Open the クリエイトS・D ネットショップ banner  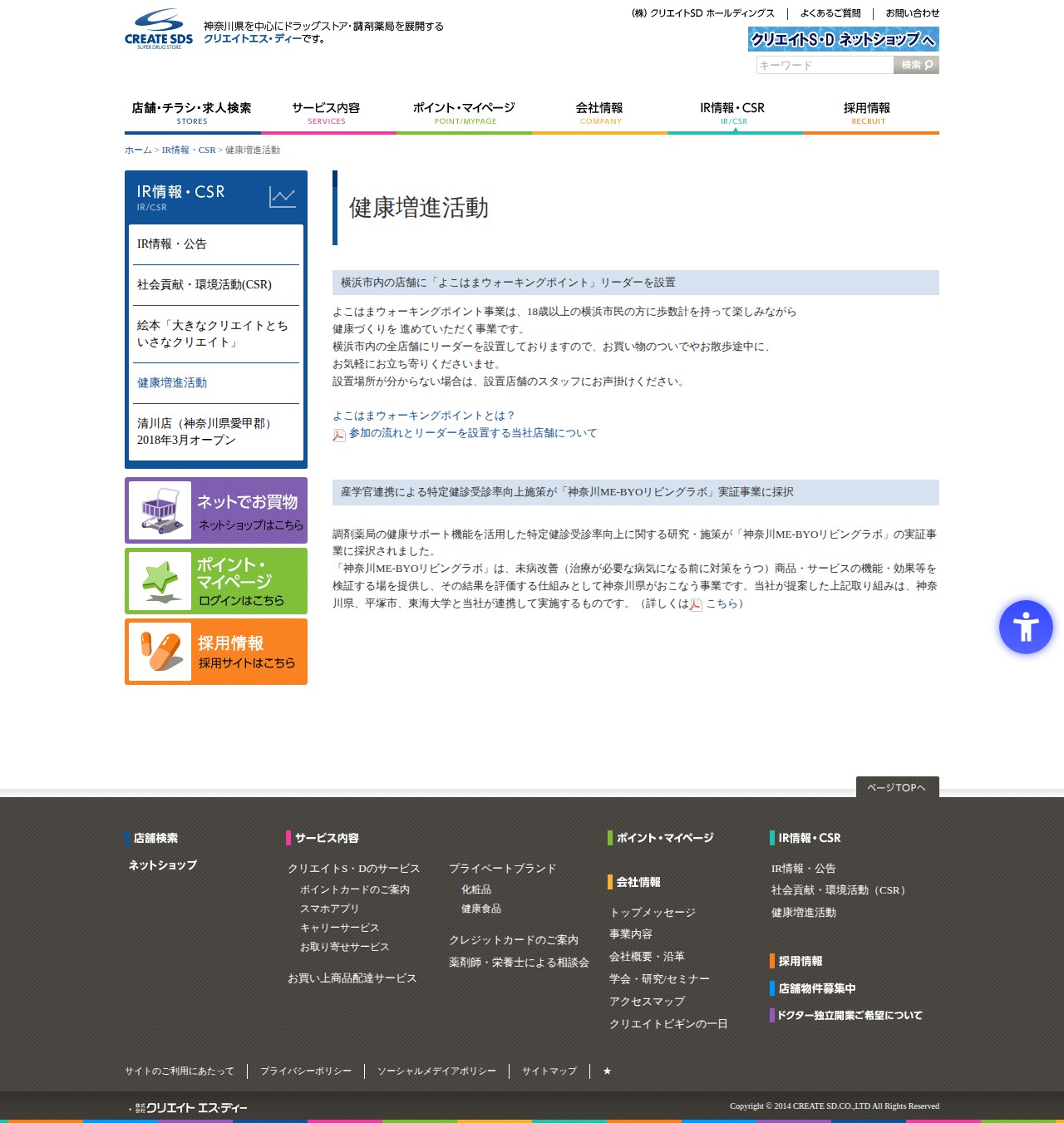pos(844,39)
